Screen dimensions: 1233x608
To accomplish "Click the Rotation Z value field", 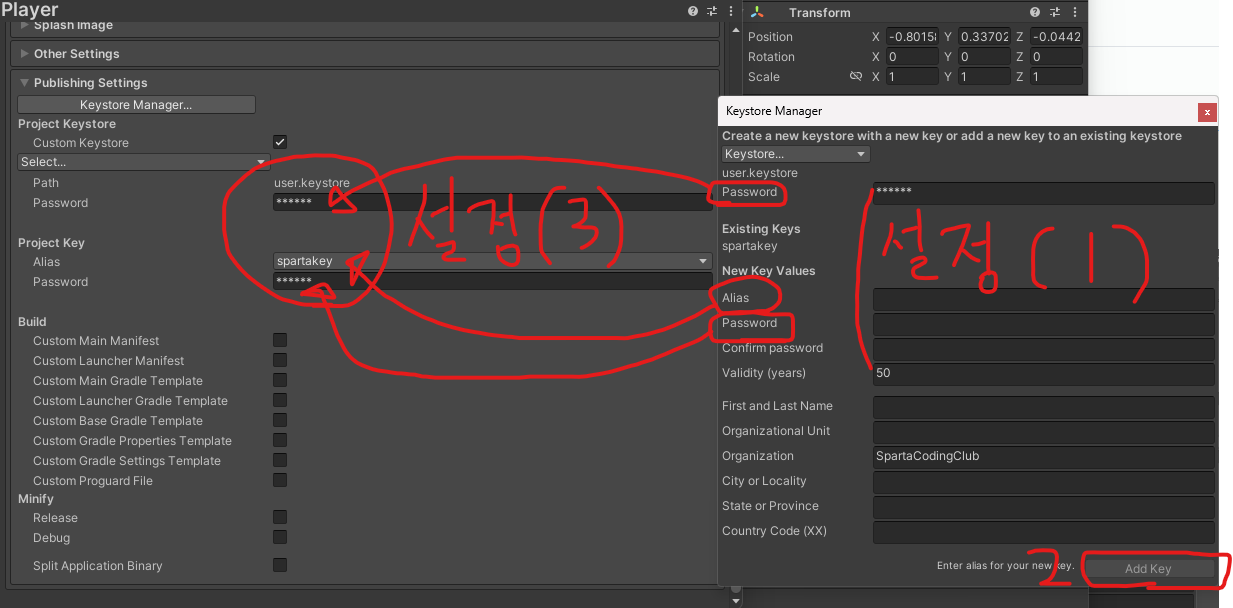I will click(x=1056, y=57).
